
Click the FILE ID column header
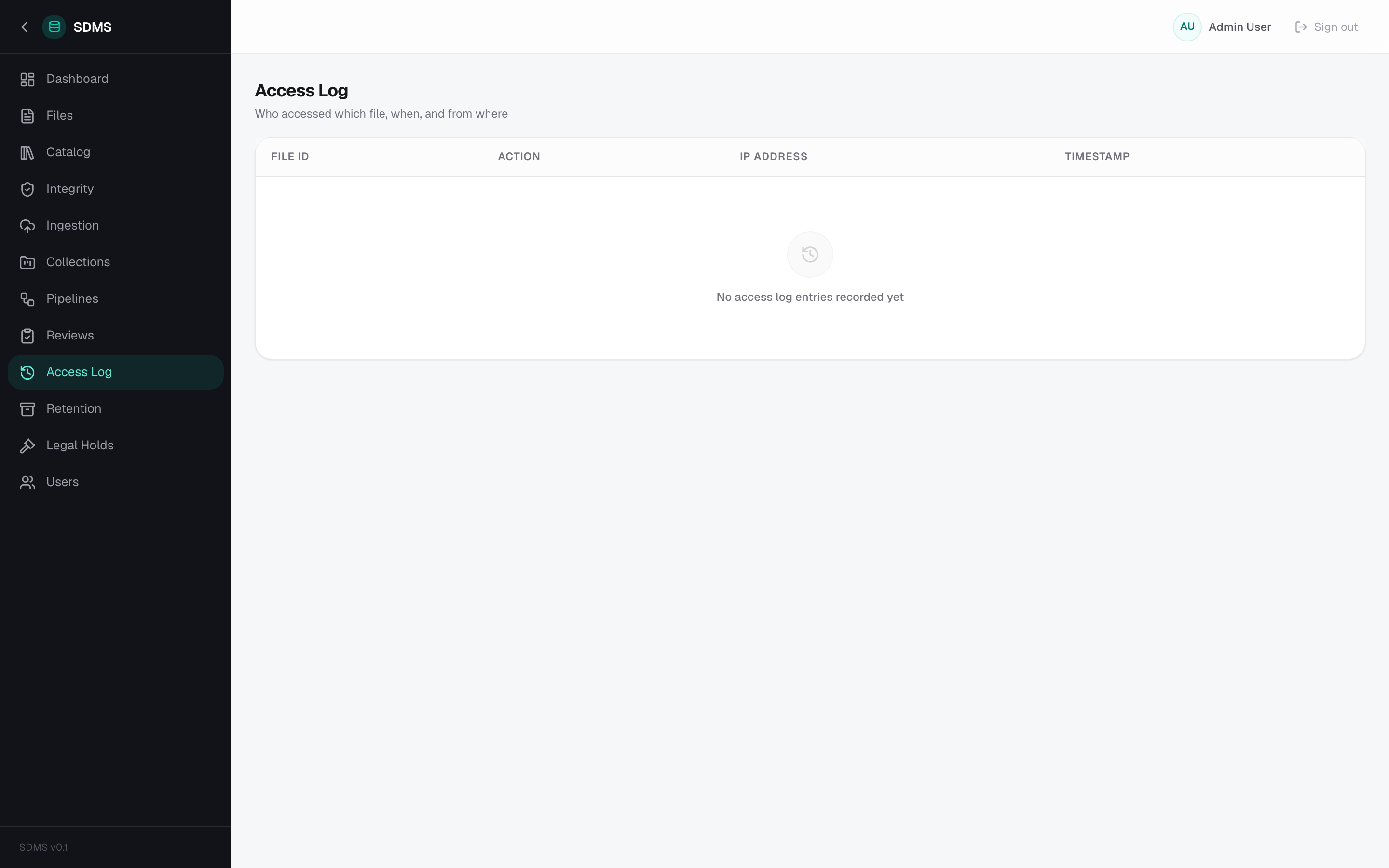click(290, 157)
